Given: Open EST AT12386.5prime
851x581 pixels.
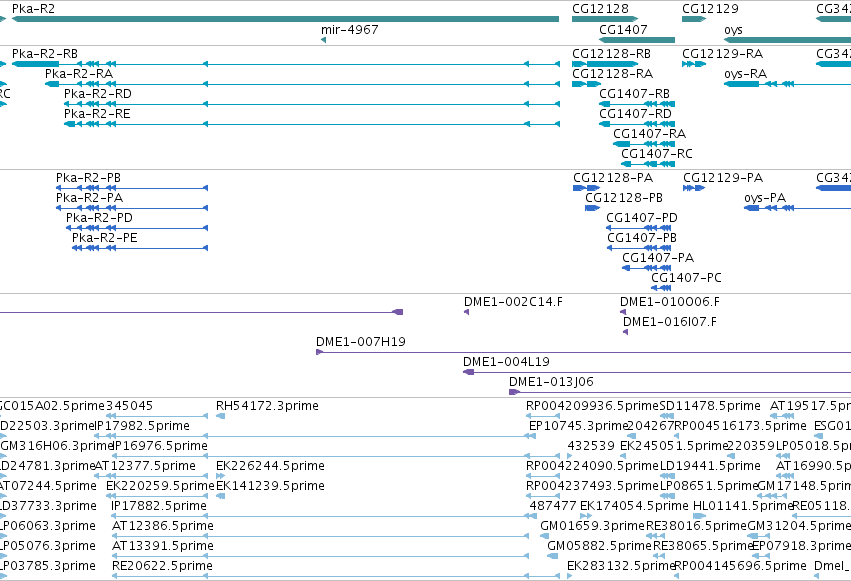Looking at the screenshot, I should click(163, 527).
